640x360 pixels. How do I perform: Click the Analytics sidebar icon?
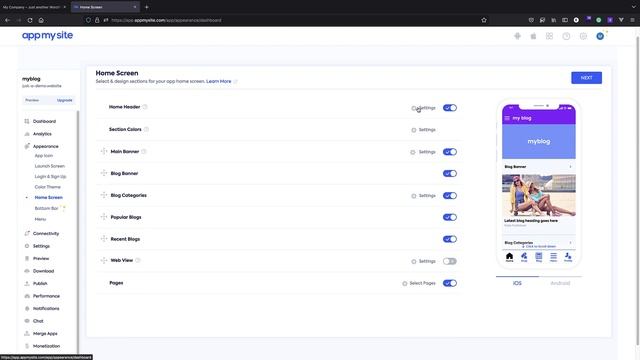pyautogui.click(x=27, y=134)
